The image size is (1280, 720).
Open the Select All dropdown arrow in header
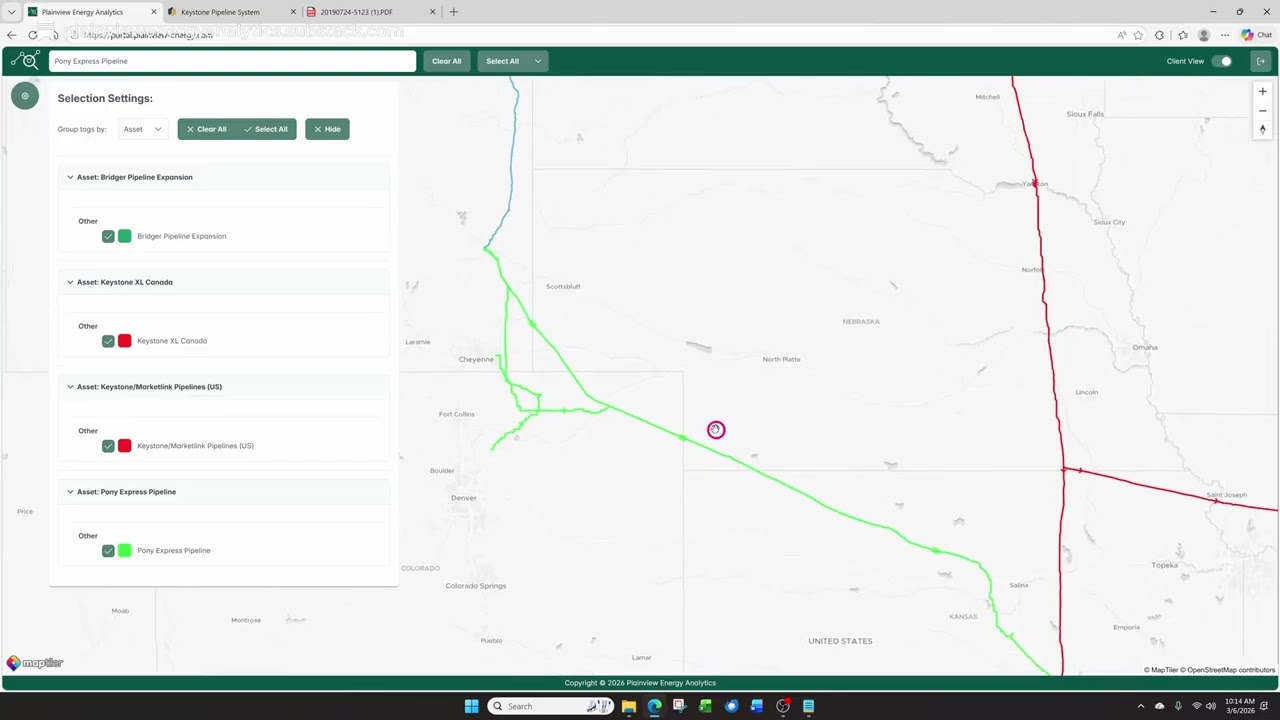click(x=538, y=61)
